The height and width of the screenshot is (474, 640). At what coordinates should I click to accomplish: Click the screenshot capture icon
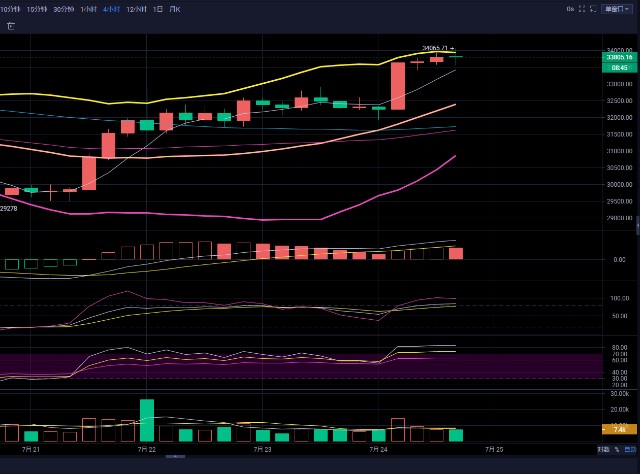tap(593, 9)
